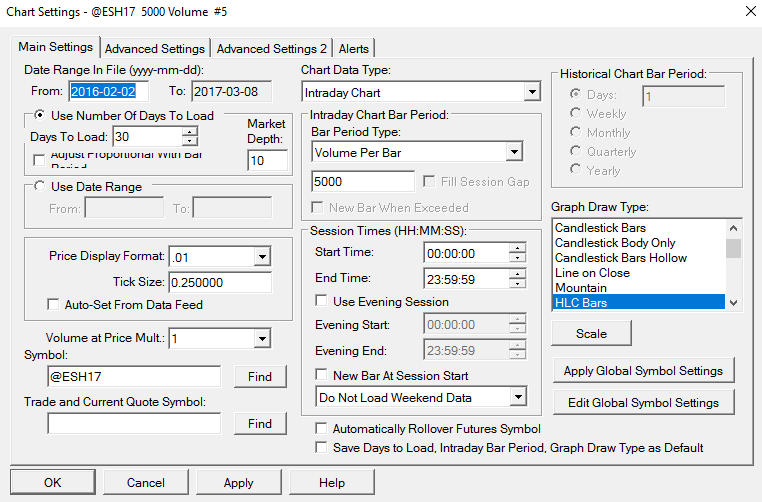The height and width of the screenshot is (502, 762).
Task: Click the Symbol field containing @ESH17
Action: click(x=134, y=376)
